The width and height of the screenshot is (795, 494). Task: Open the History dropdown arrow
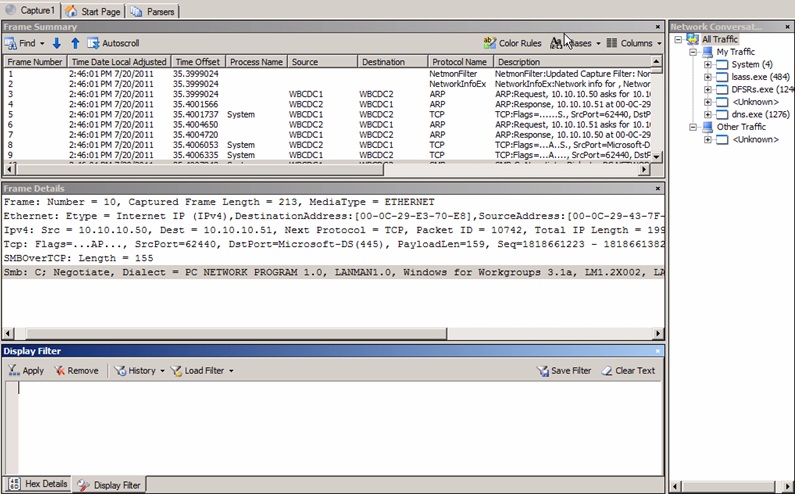click(162, 371)
